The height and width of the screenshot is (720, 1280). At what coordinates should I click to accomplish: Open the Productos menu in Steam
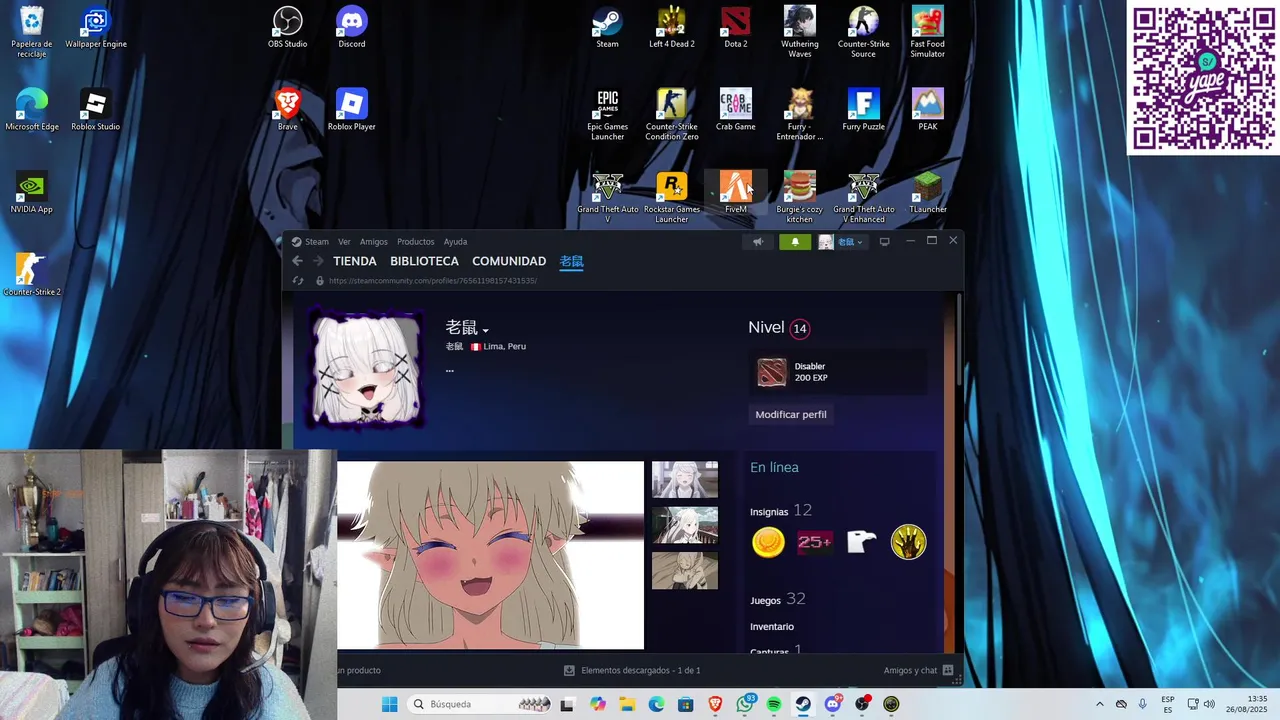pyautogui.click(x=416, y=242)
